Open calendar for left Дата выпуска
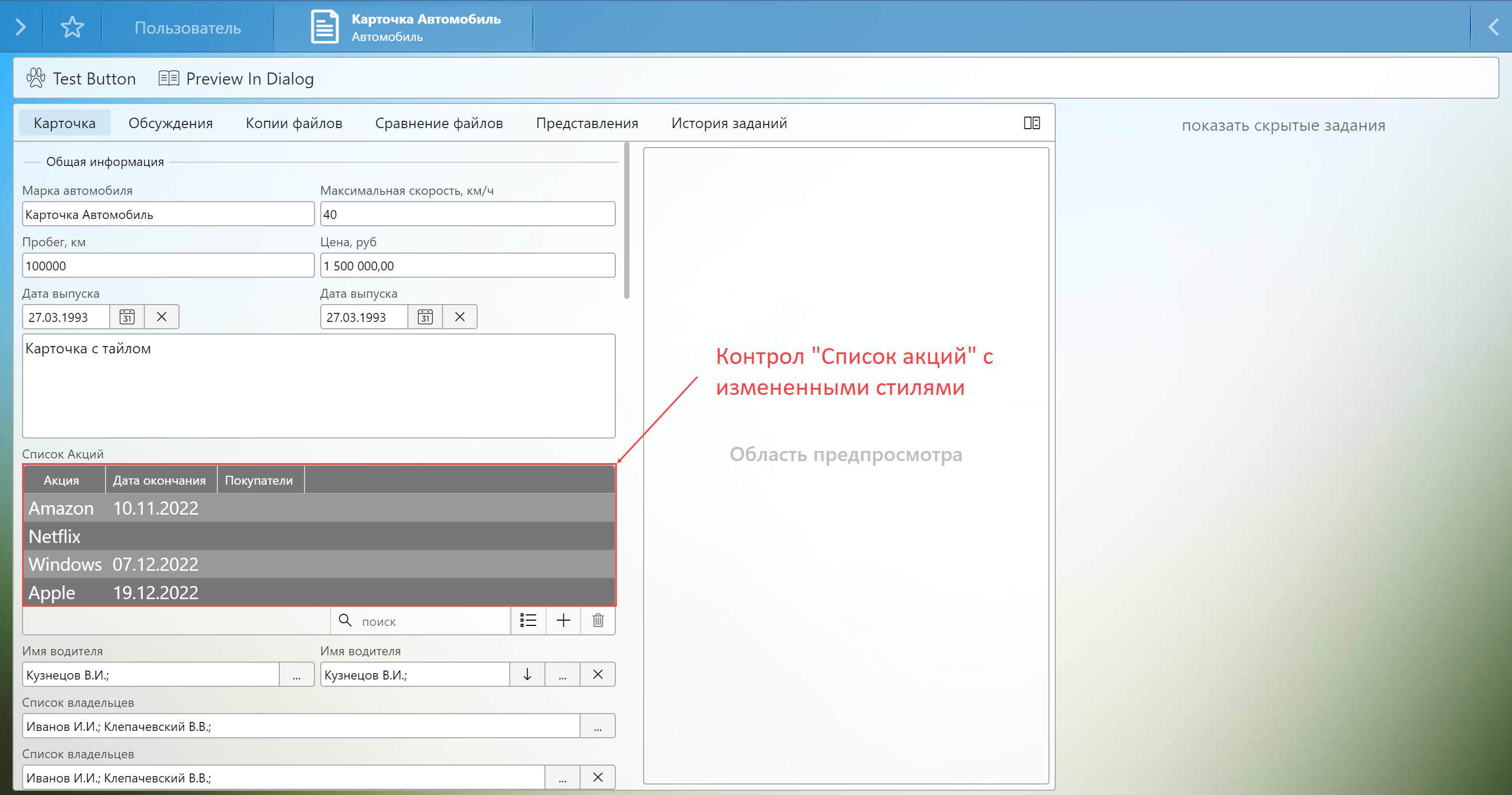 pyautogui.click(x=127, y=317)
